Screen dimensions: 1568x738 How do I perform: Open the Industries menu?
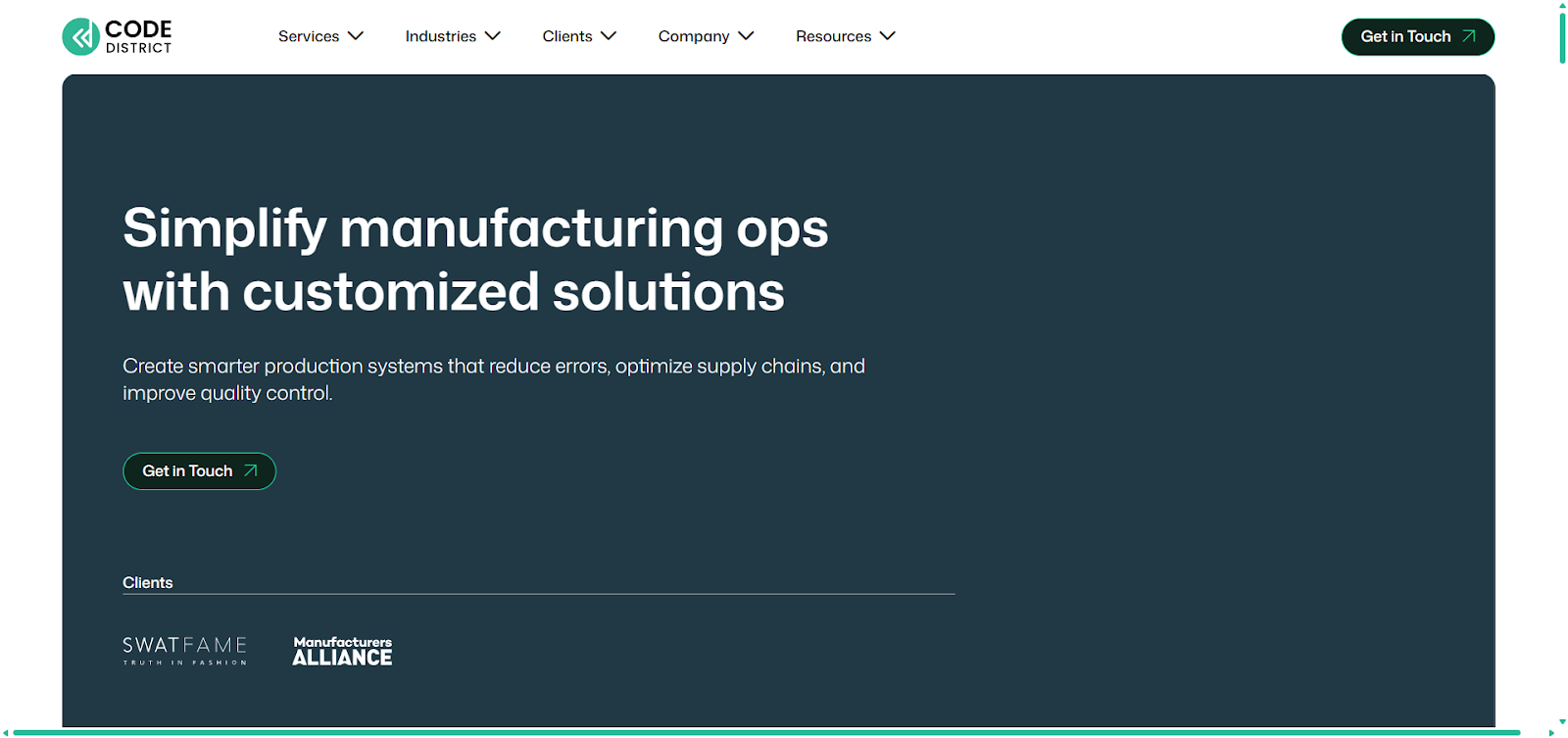[441, 36]
